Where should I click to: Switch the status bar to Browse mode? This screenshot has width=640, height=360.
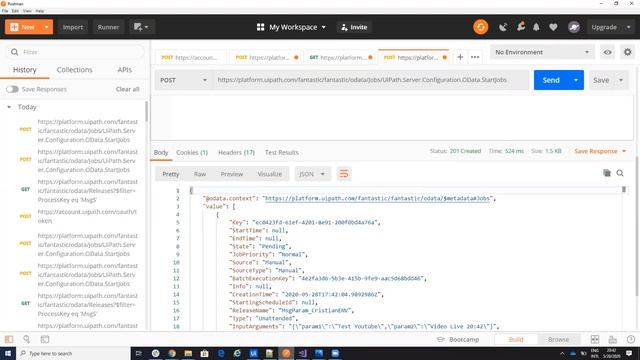point(558,339)
